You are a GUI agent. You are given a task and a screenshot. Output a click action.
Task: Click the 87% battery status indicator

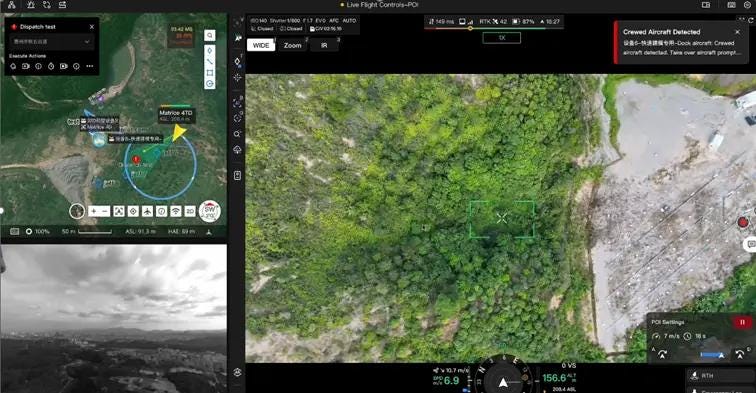point(524,22)
